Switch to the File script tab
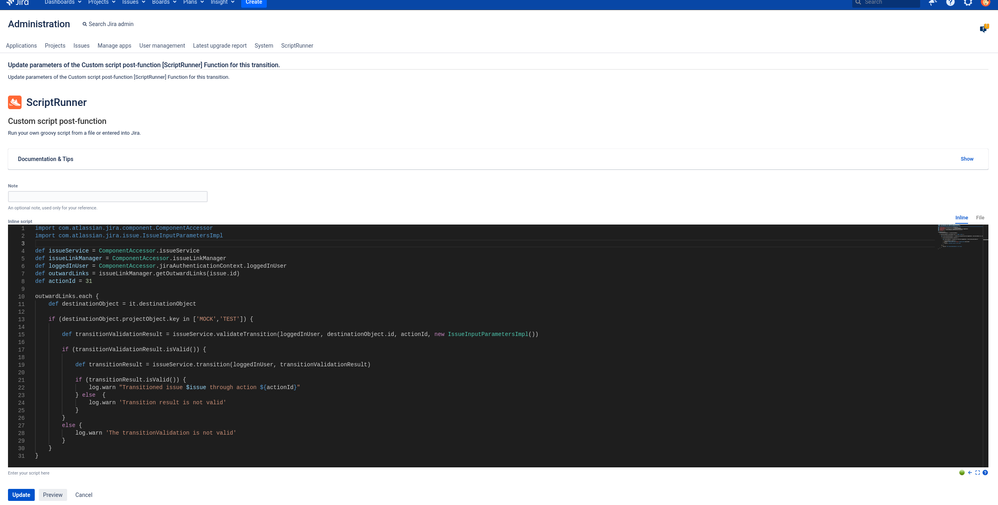 point(980,218)
